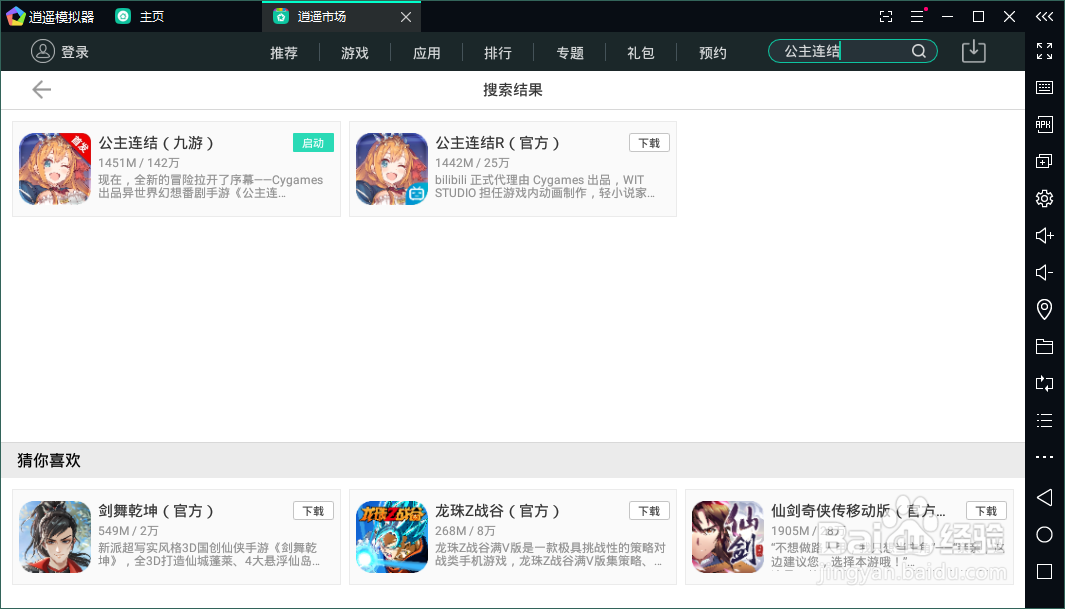This screenshot has width=1065, height=609.
Task: Click 下载 button for 剑舞乾坤（官方）
Action: [x=313, y=511]
